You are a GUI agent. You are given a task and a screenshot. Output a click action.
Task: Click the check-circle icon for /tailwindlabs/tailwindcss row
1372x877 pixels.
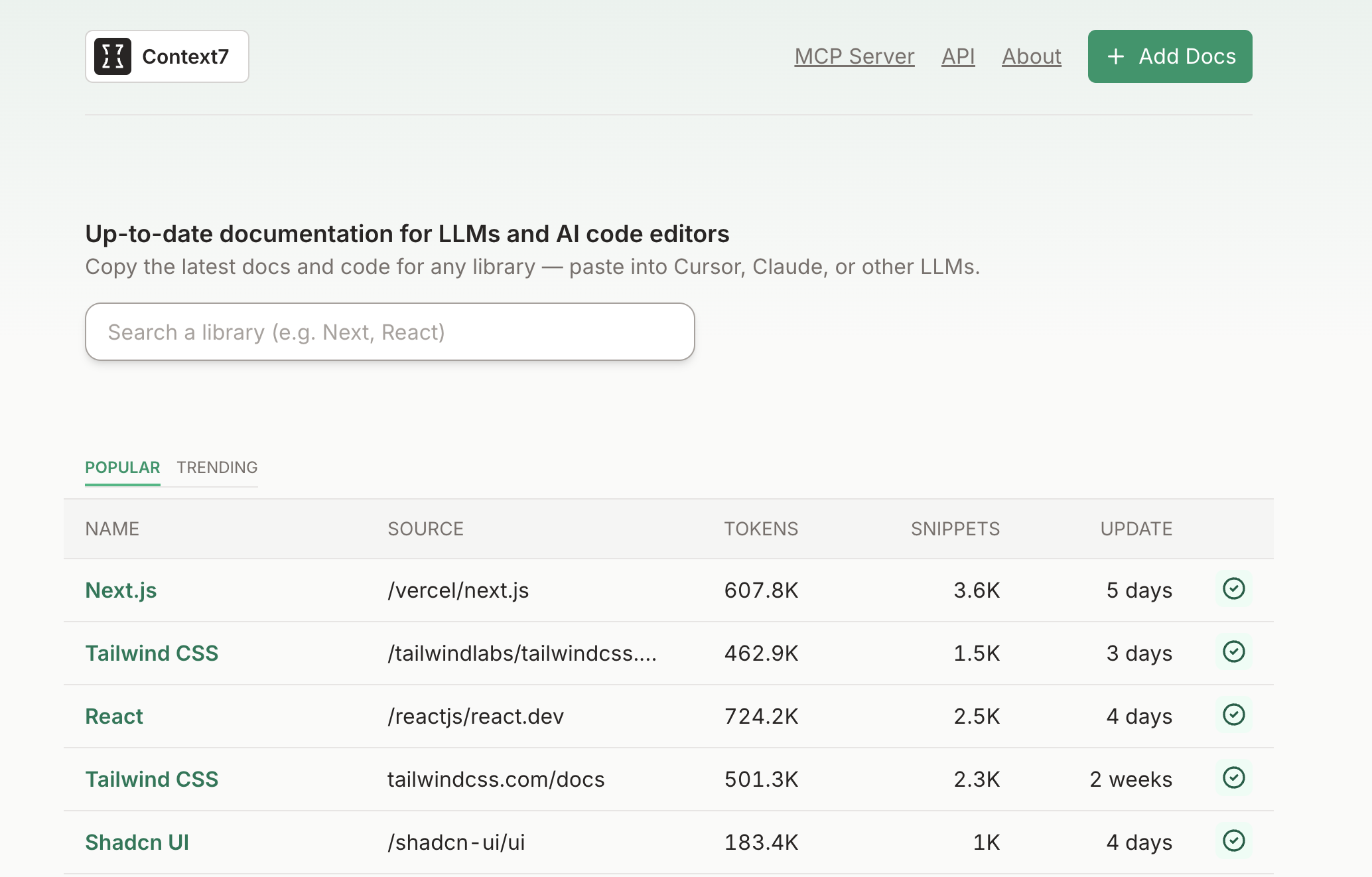point(1233,652)
